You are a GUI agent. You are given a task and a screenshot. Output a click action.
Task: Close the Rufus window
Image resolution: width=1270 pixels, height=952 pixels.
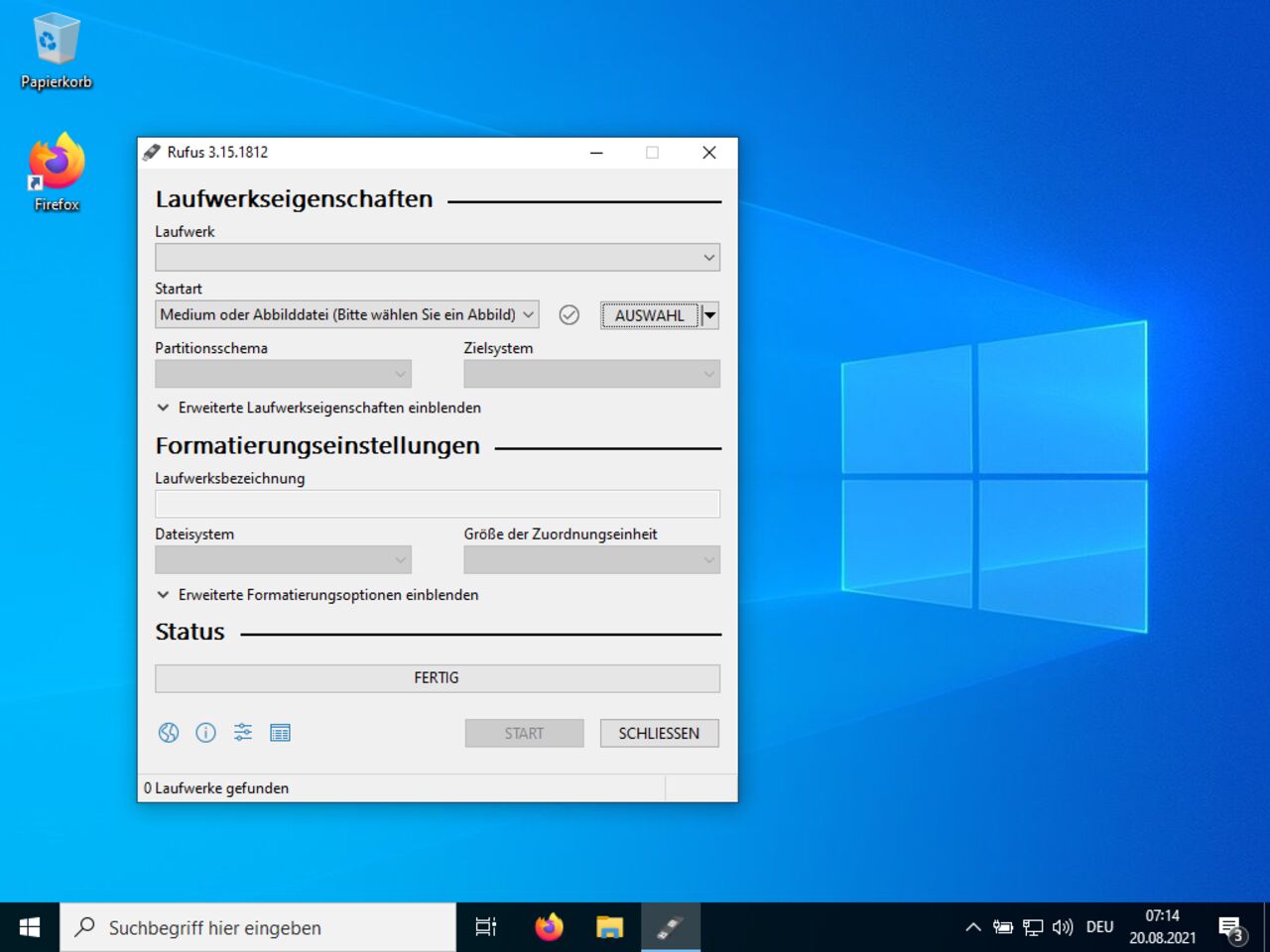(x=709, y=153)
